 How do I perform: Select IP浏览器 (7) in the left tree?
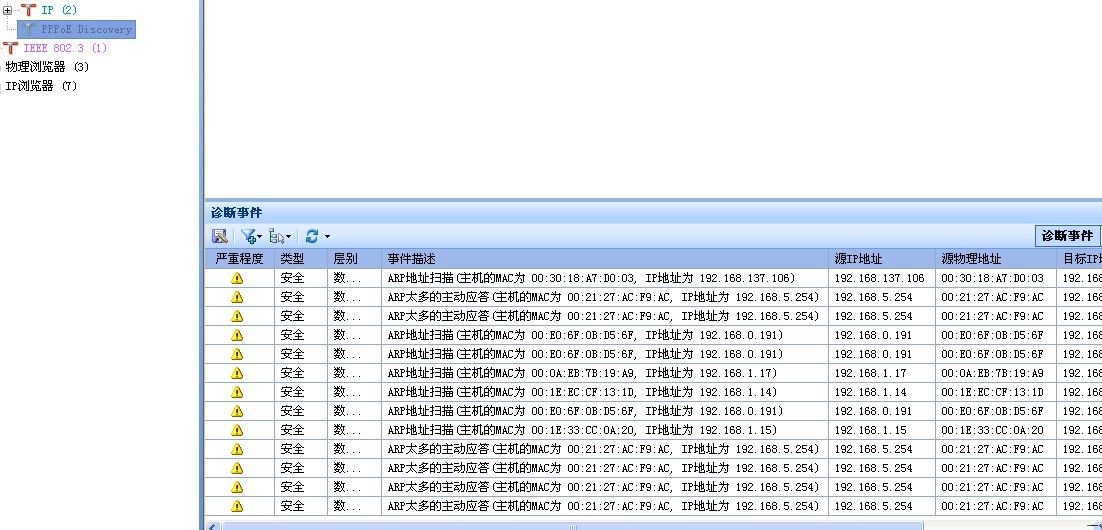[x=41, y=86]
